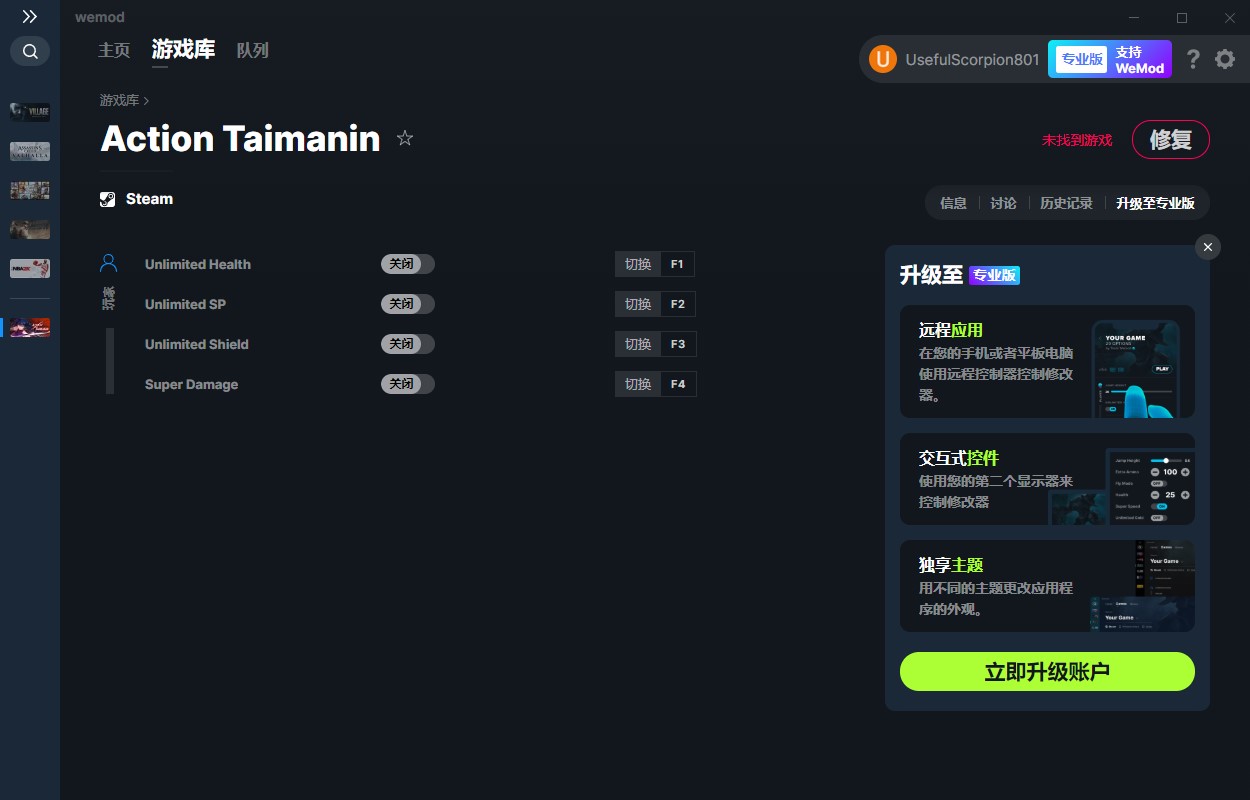The height and width of the screenshot is (800, 1250).
Task: Click Unlimited SP cheat label
Action: pos(185,304)
